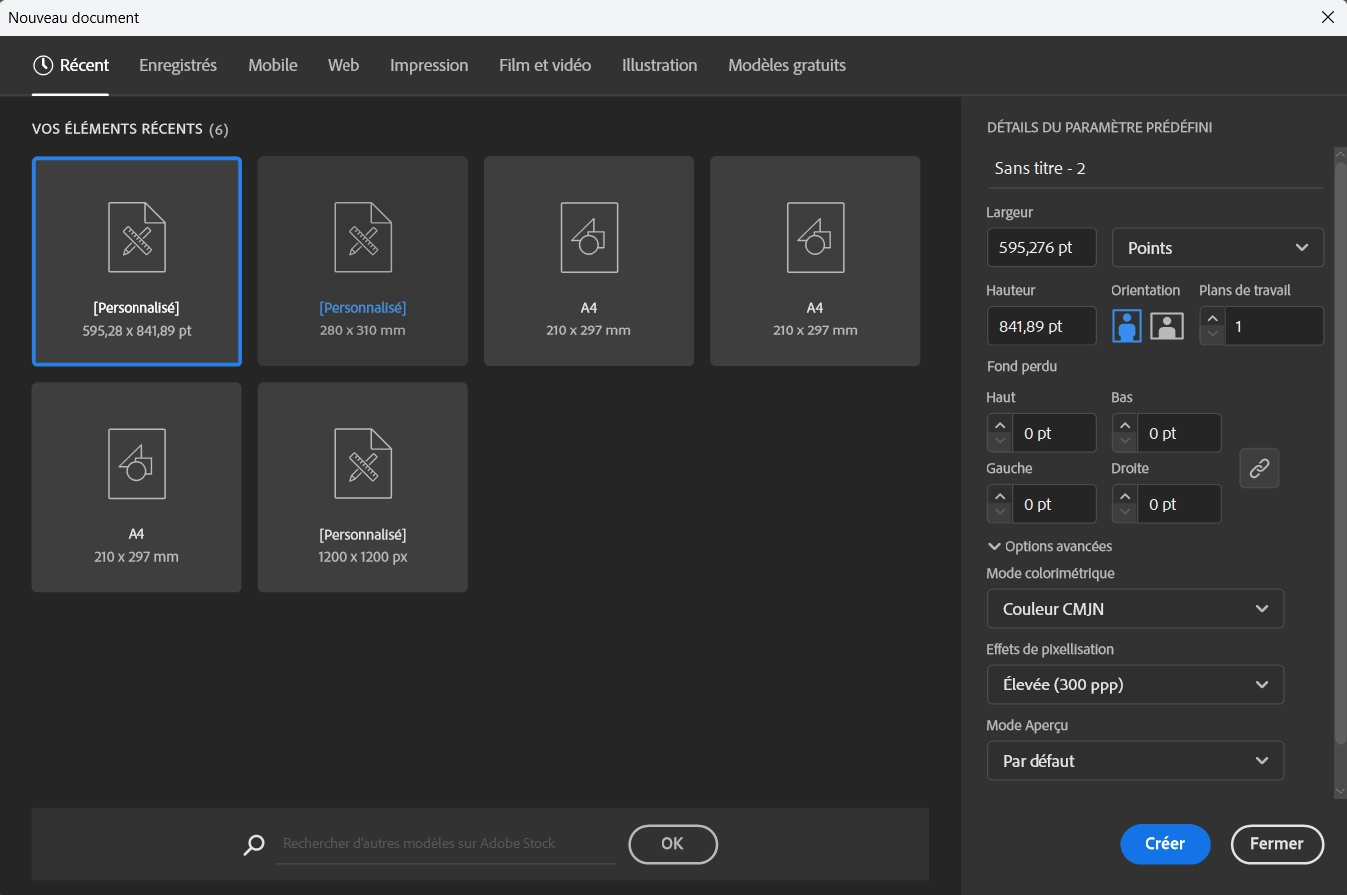The width and height of the screenshot is (1347, 895).
Task: Select portrait orientation icon
Action: point(1127,325)
